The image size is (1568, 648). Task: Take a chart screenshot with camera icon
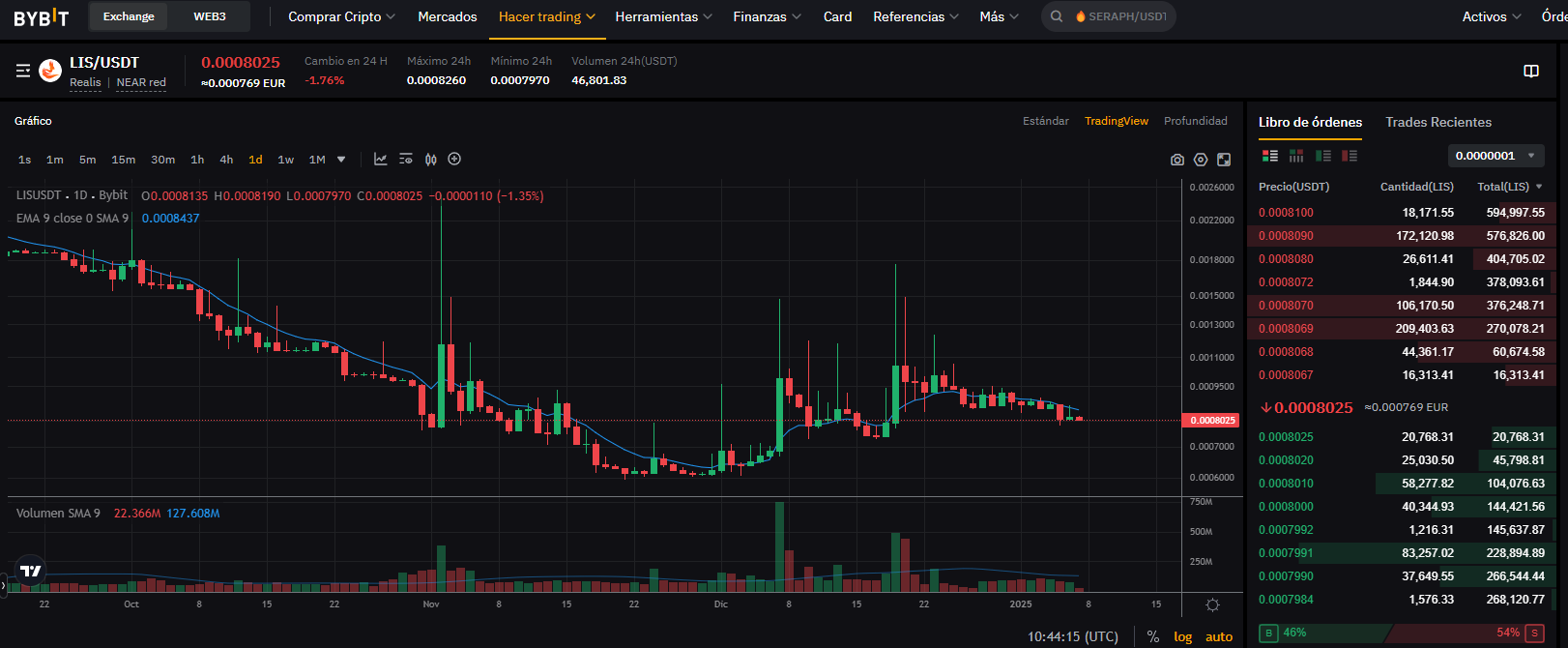point(1177,160)
